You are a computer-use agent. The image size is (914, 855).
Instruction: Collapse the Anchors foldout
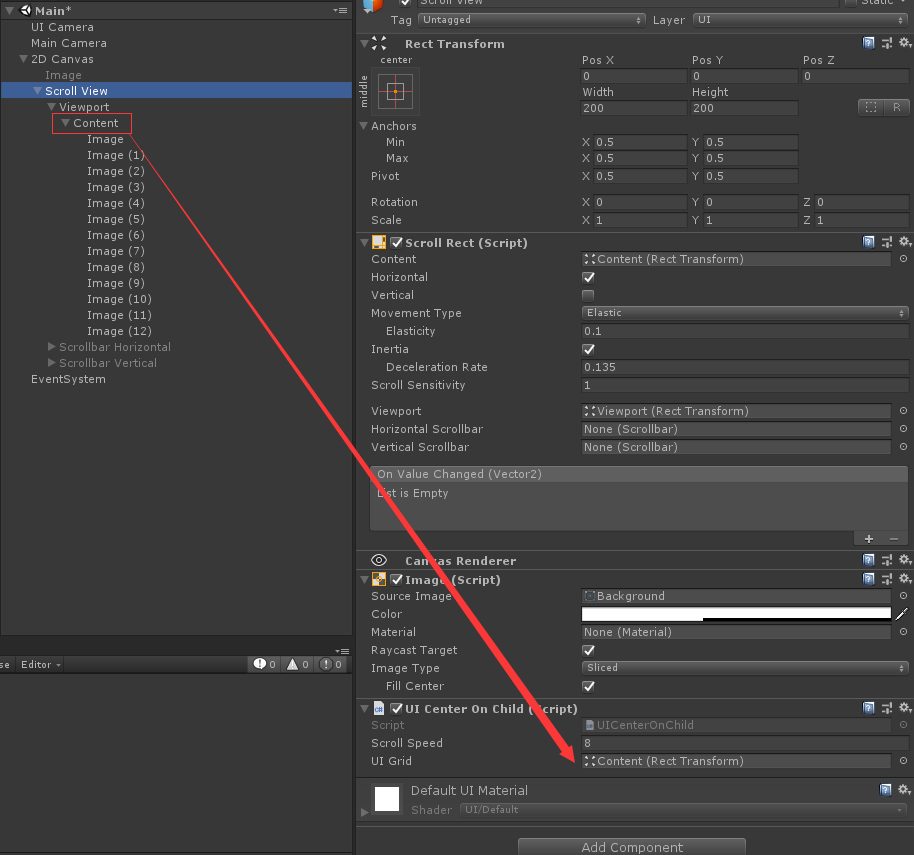click(x=364, y=126)
